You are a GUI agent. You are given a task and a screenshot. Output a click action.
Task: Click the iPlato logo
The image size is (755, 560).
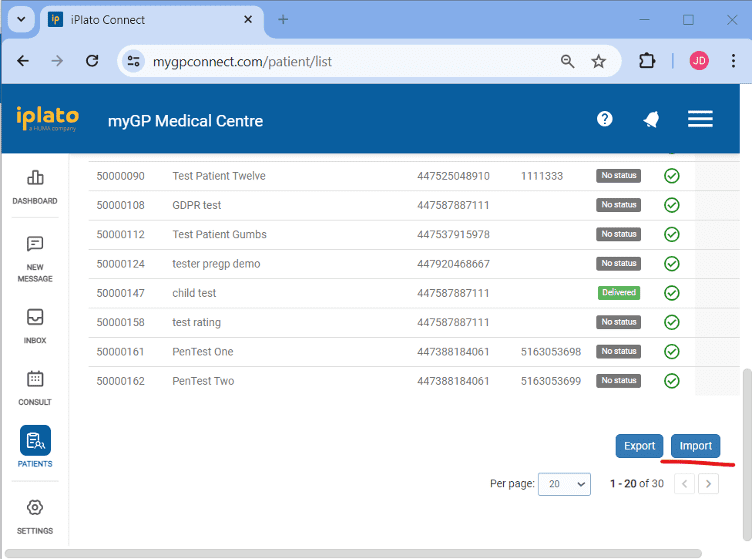click(47, 120)
